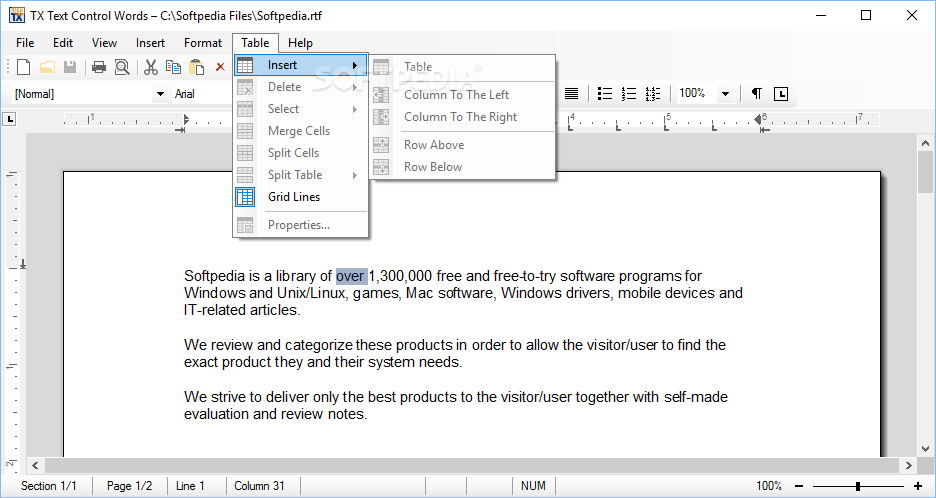Image resolution: width=936 pixels, height=498 pixels.
Task: Click Line 1 in status bar
Action: pyautogui.click(x=190, y=486)
